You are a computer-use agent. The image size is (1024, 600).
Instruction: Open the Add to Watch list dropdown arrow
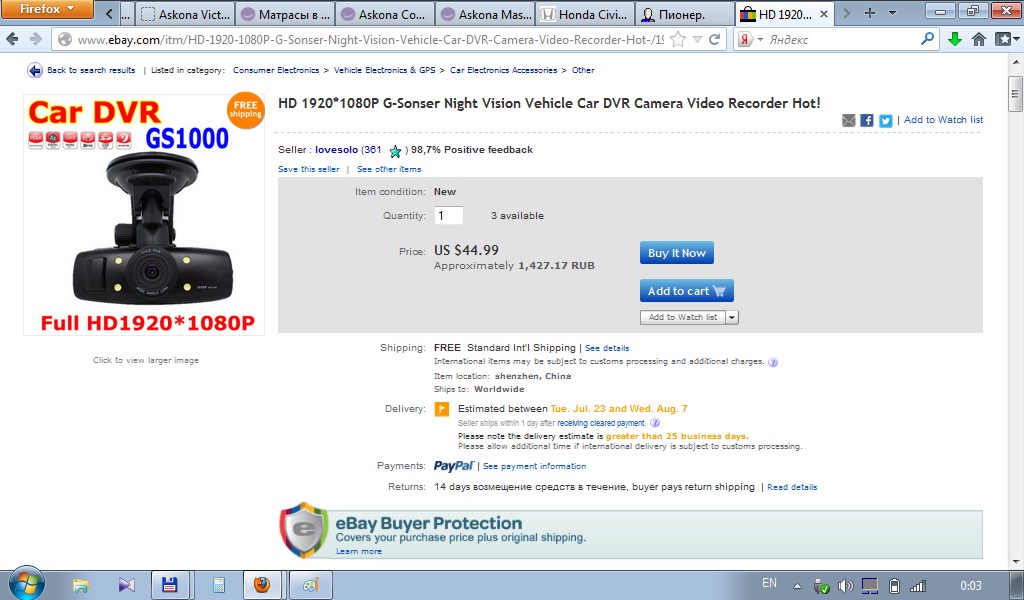(732, 317)
